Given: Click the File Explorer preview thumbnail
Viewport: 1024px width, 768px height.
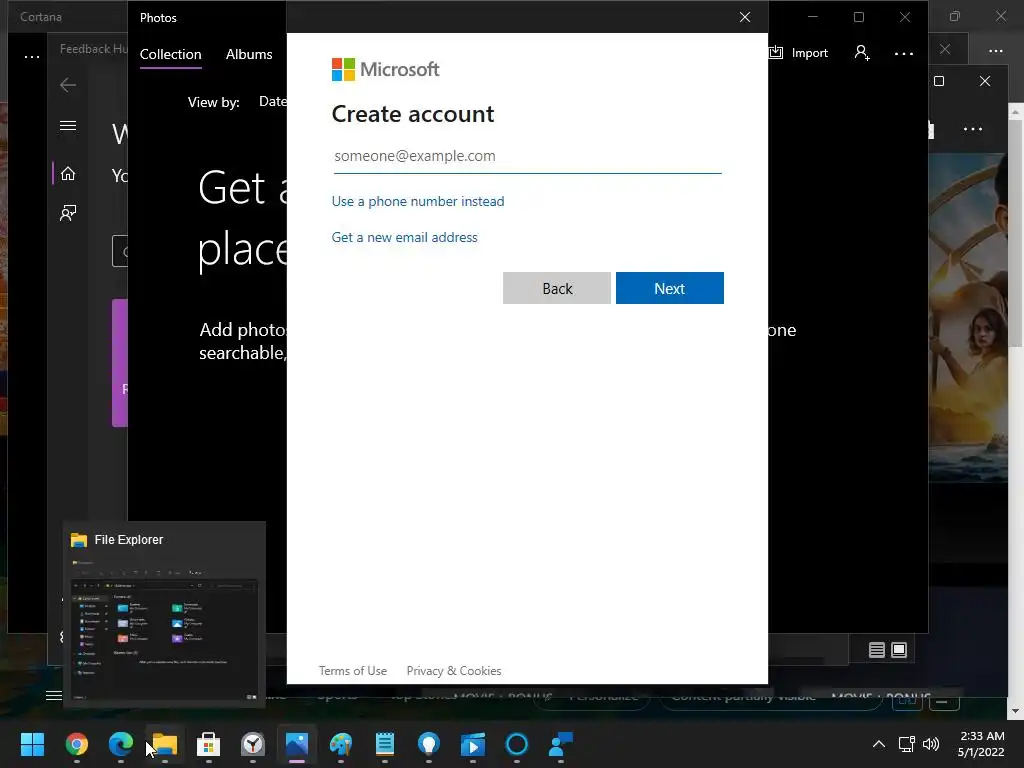Looking at the screenshot, I should pyautogui.click(x=164, y=630).
